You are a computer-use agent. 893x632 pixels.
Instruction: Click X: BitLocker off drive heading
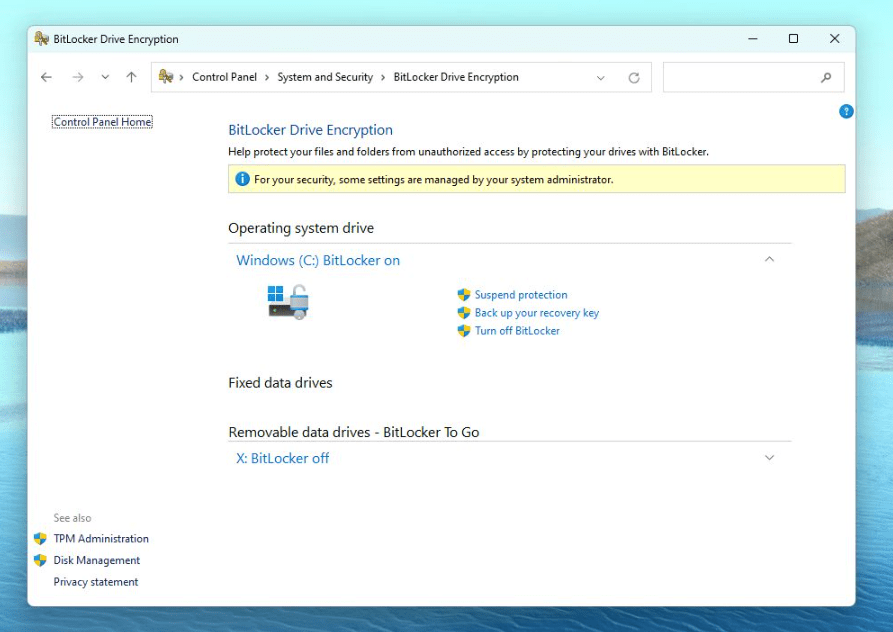tap(282, 458)
